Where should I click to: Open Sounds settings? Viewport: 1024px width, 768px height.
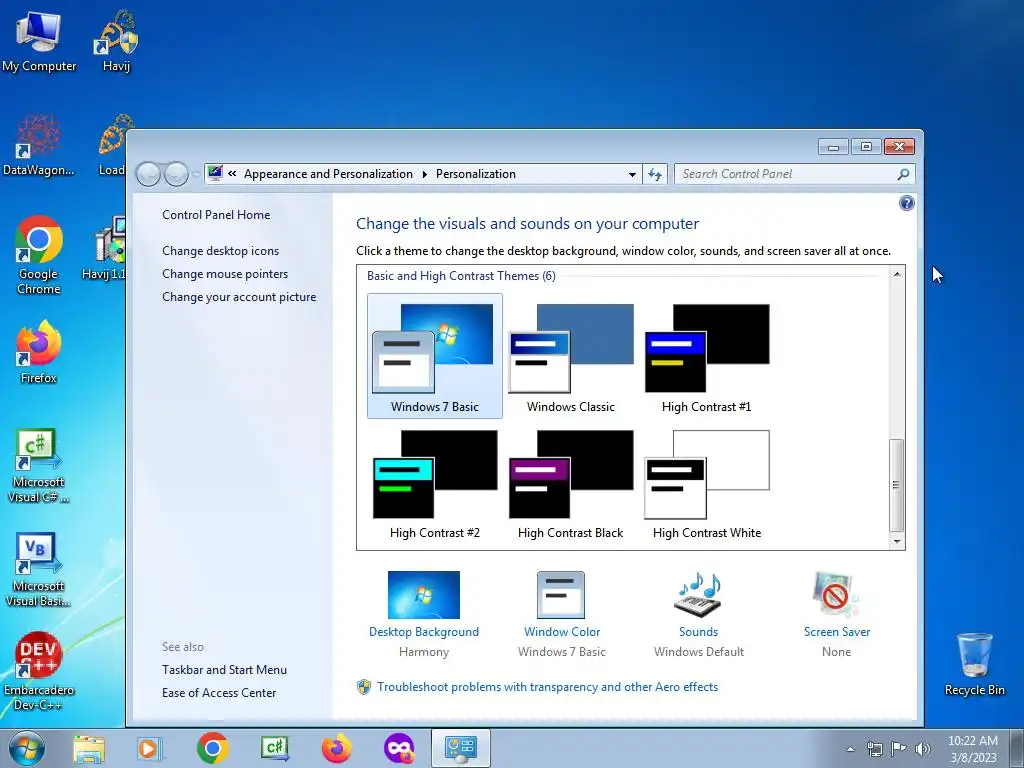699,614
